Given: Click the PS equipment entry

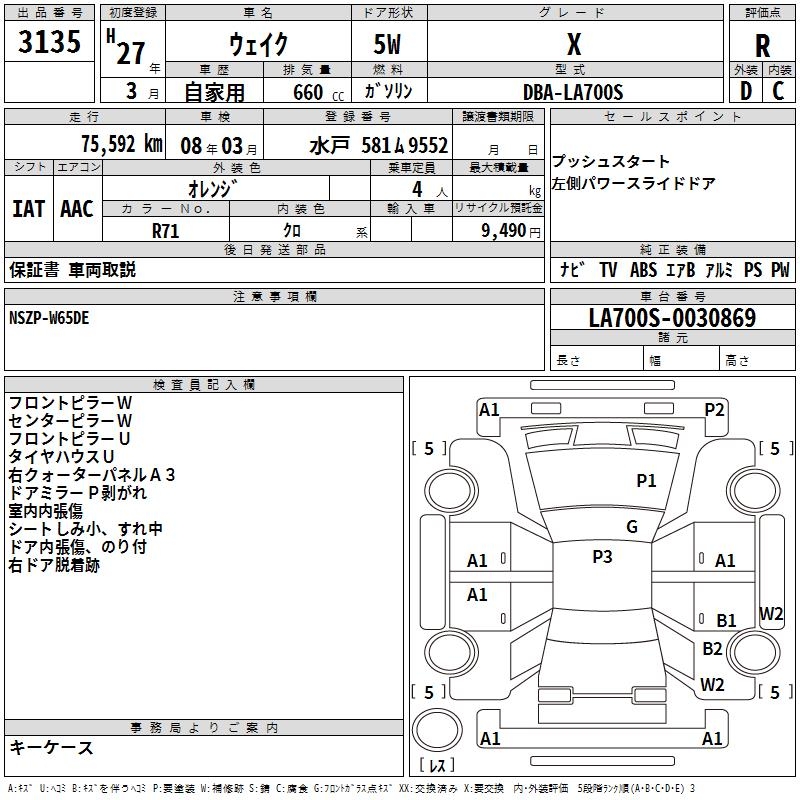Looking at the screenshot, I should 753,270.
